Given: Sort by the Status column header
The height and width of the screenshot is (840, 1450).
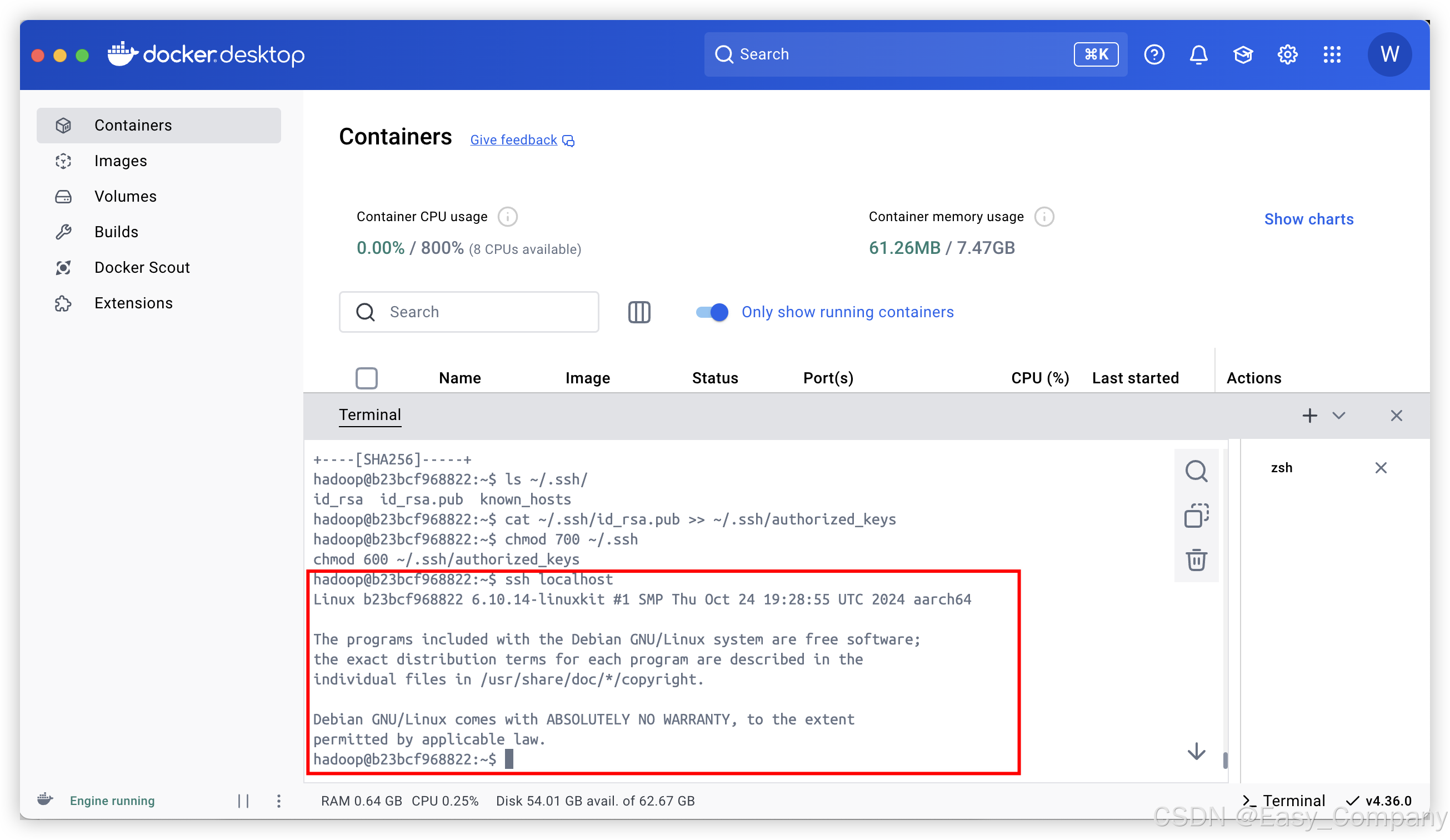Looking at the screenshot, I should (x=714, y=378).
